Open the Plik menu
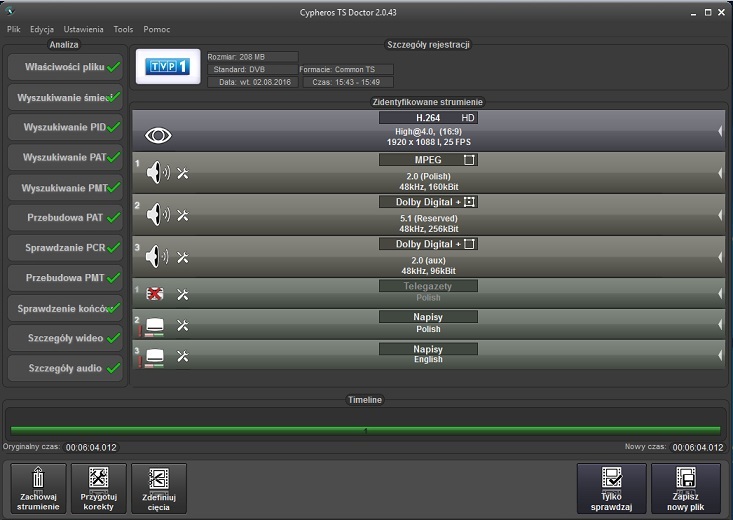Viewport: 733px width, 520px height. [x=14, y=30]
